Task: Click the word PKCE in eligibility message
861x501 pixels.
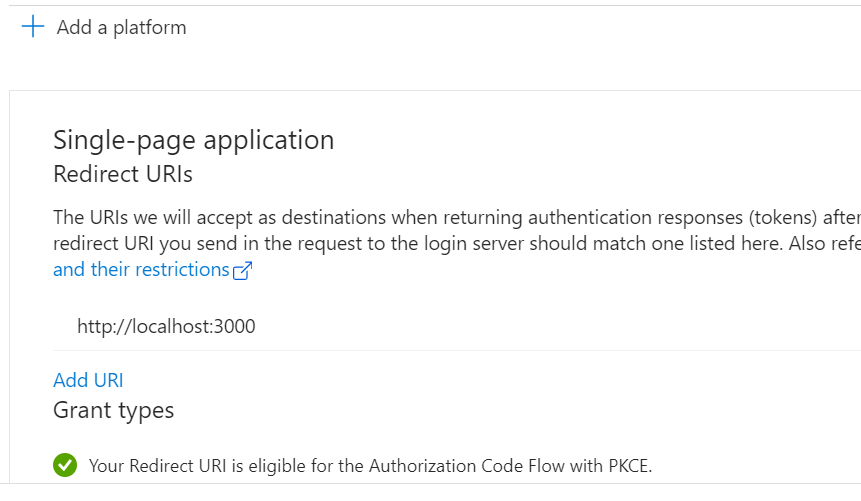Action: 629,466
